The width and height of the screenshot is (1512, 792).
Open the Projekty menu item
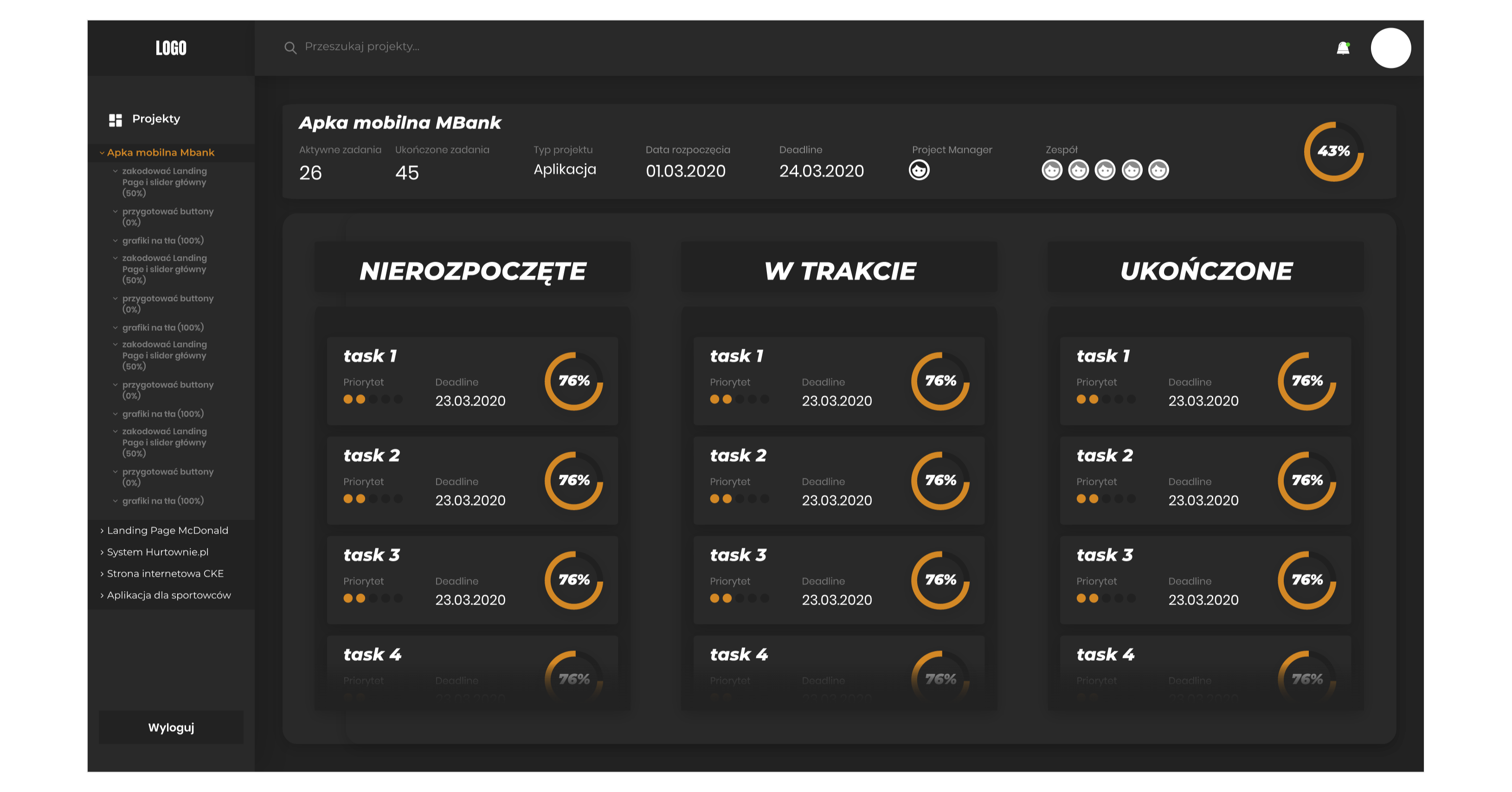pyautogui.click(x=155, y=119)
